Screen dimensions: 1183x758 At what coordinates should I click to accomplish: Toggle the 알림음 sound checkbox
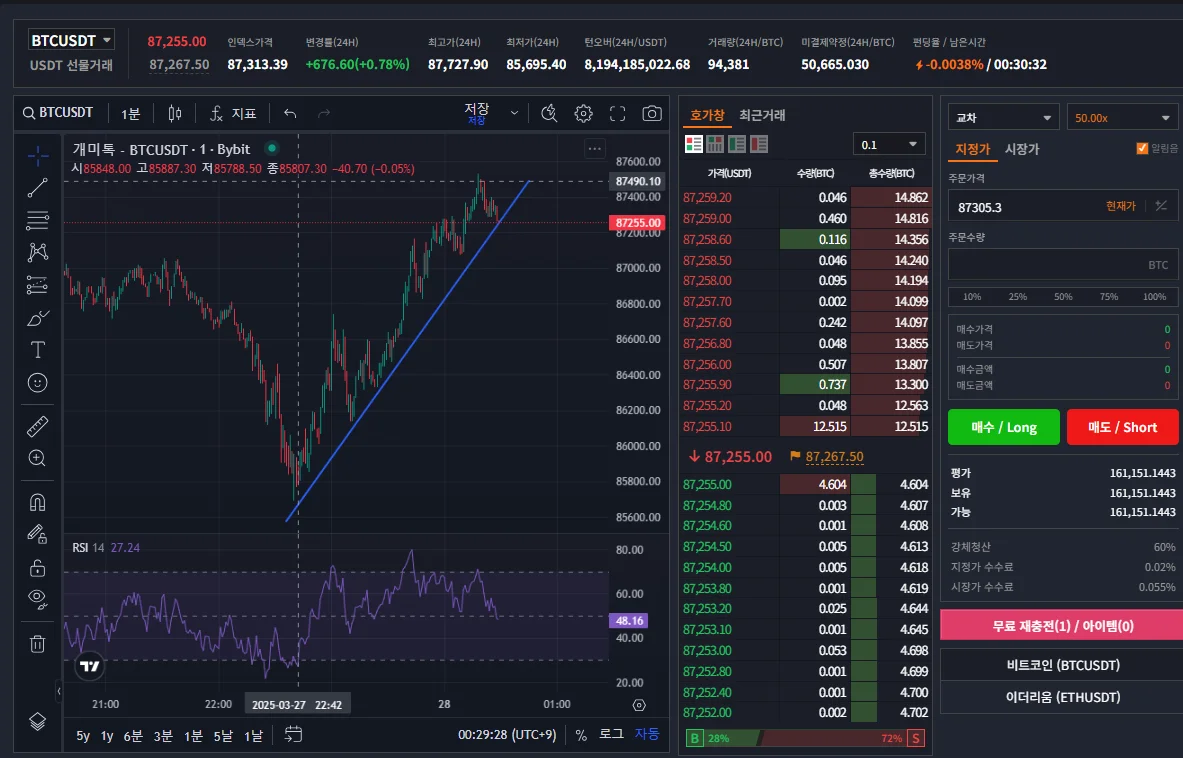pos(1142,149)
